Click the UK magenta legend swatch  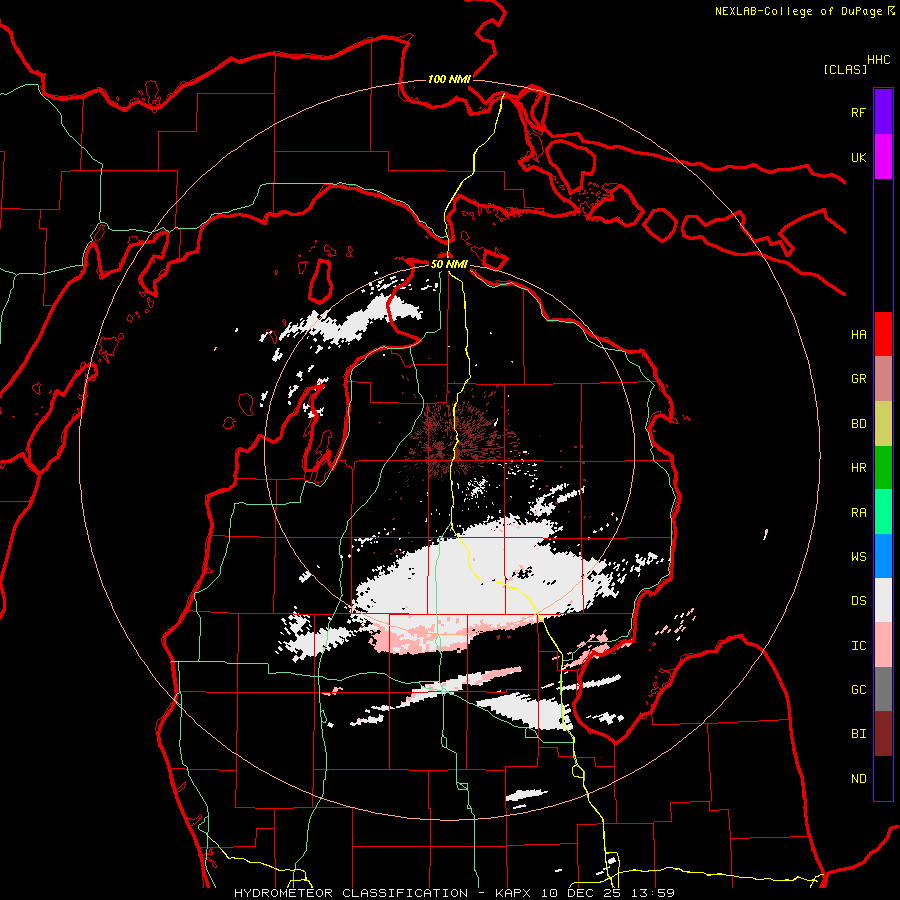(883, 157)
